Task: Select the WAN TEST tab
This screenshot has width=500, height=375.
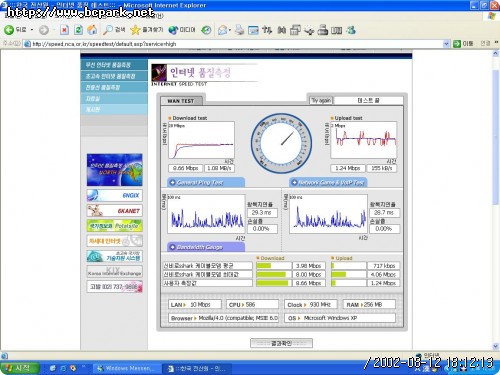Action: coord(181,101)
